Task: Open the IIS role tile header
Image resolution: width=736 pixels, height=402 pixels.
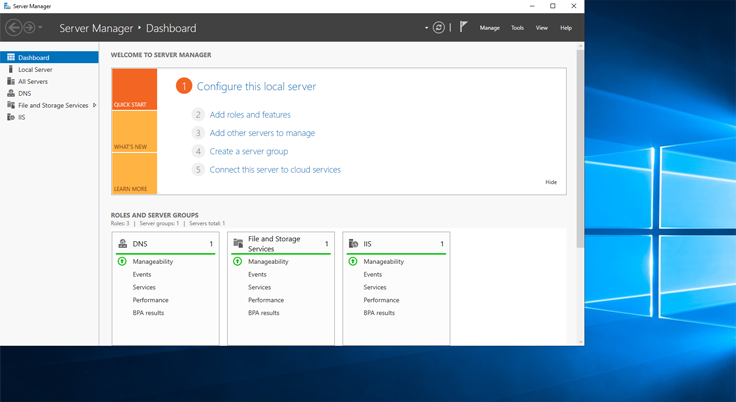Action: pyautogui.click(x=396, y=244)
